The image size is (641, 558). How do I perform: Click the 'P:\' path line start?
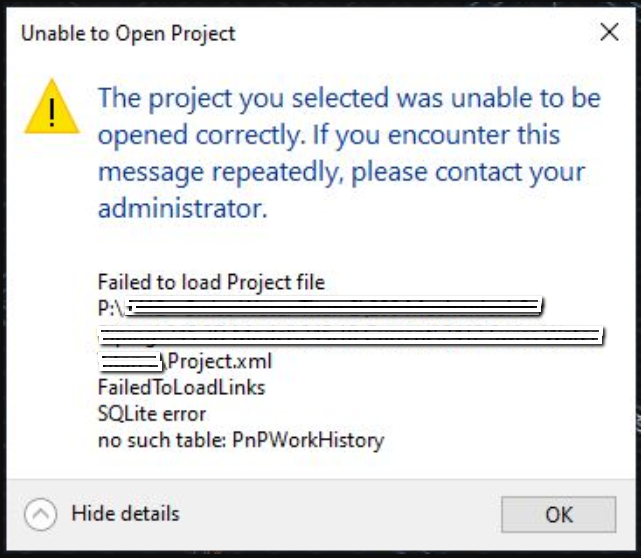pyautogui.click(x=109, y=308)
